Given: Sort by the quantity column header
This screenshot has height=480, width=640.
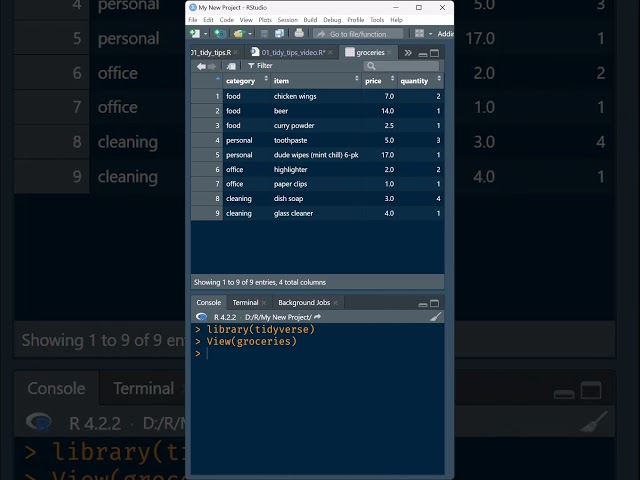Looking at the screenshot, I should (x=420, y=81).
